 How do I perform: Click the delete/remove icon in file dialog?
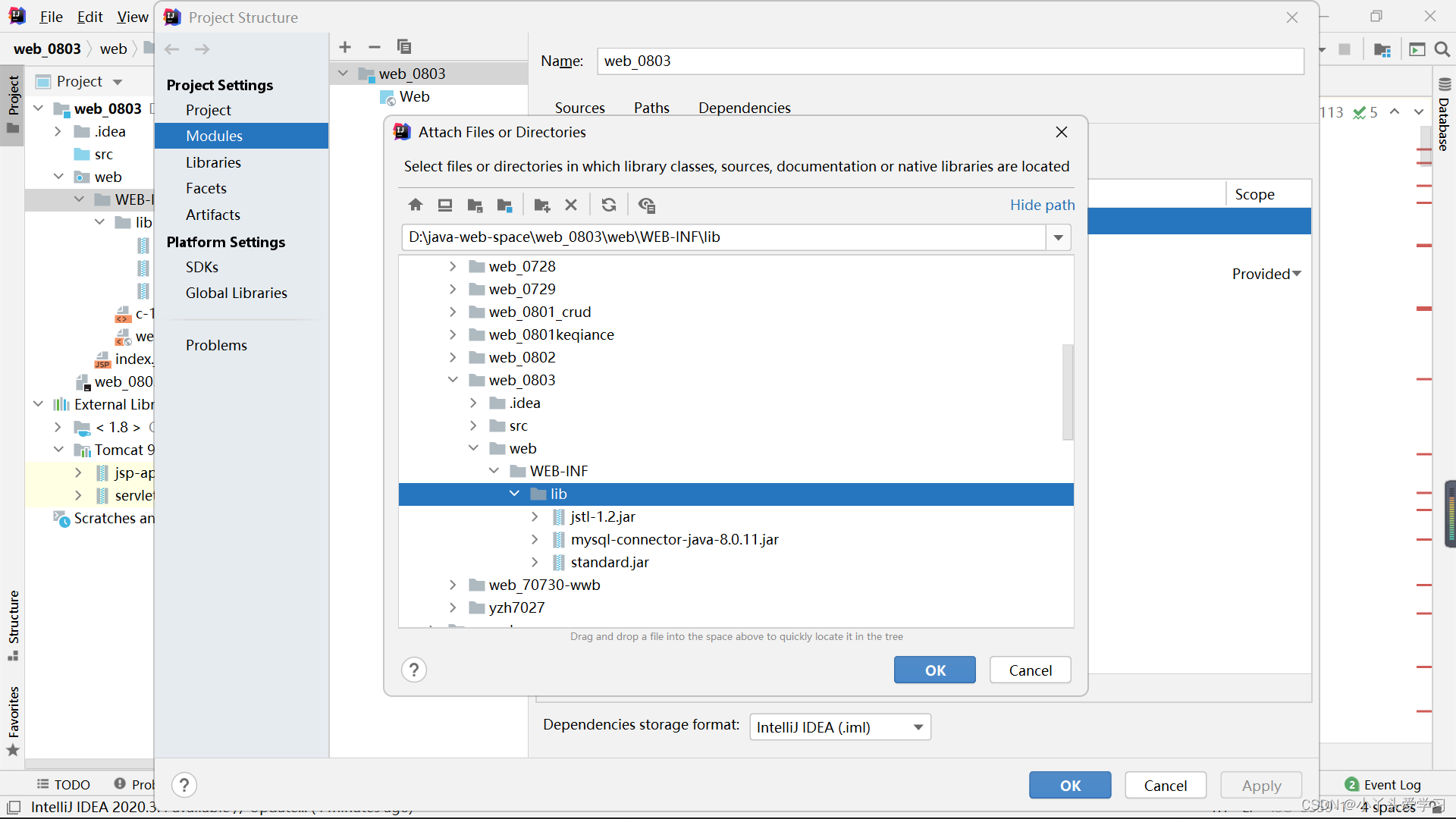coord(571,205)
